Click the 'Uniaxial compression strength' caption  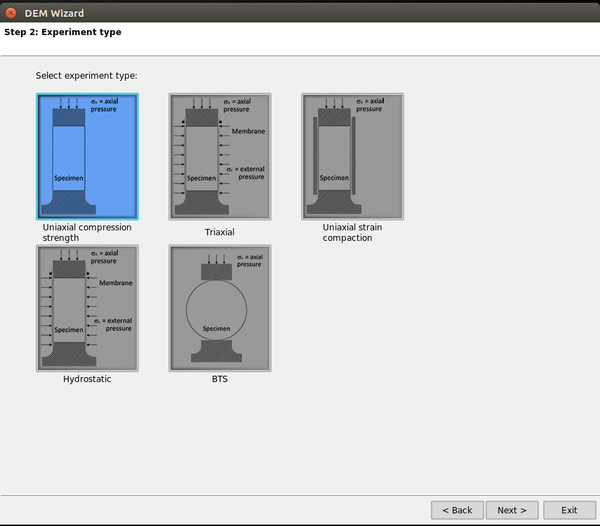tap(87, 232)
